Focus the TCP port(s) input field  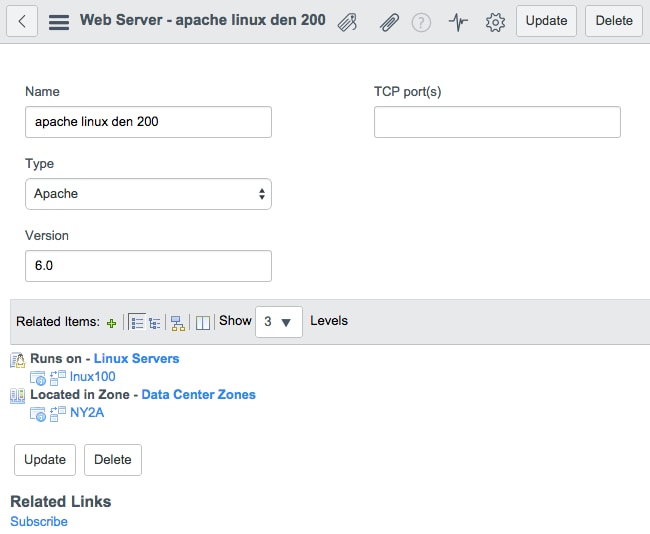point(497,122)
